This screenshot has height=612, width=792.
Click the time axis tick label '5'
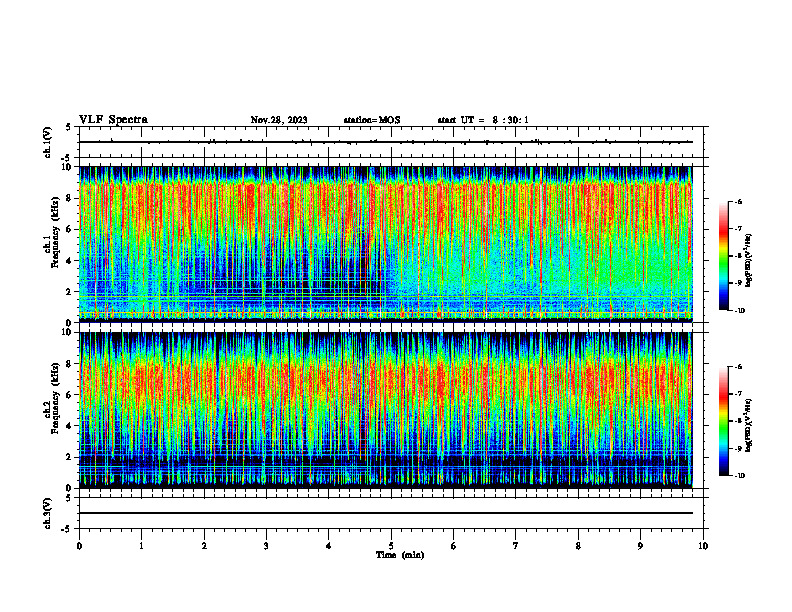point(391,546)
